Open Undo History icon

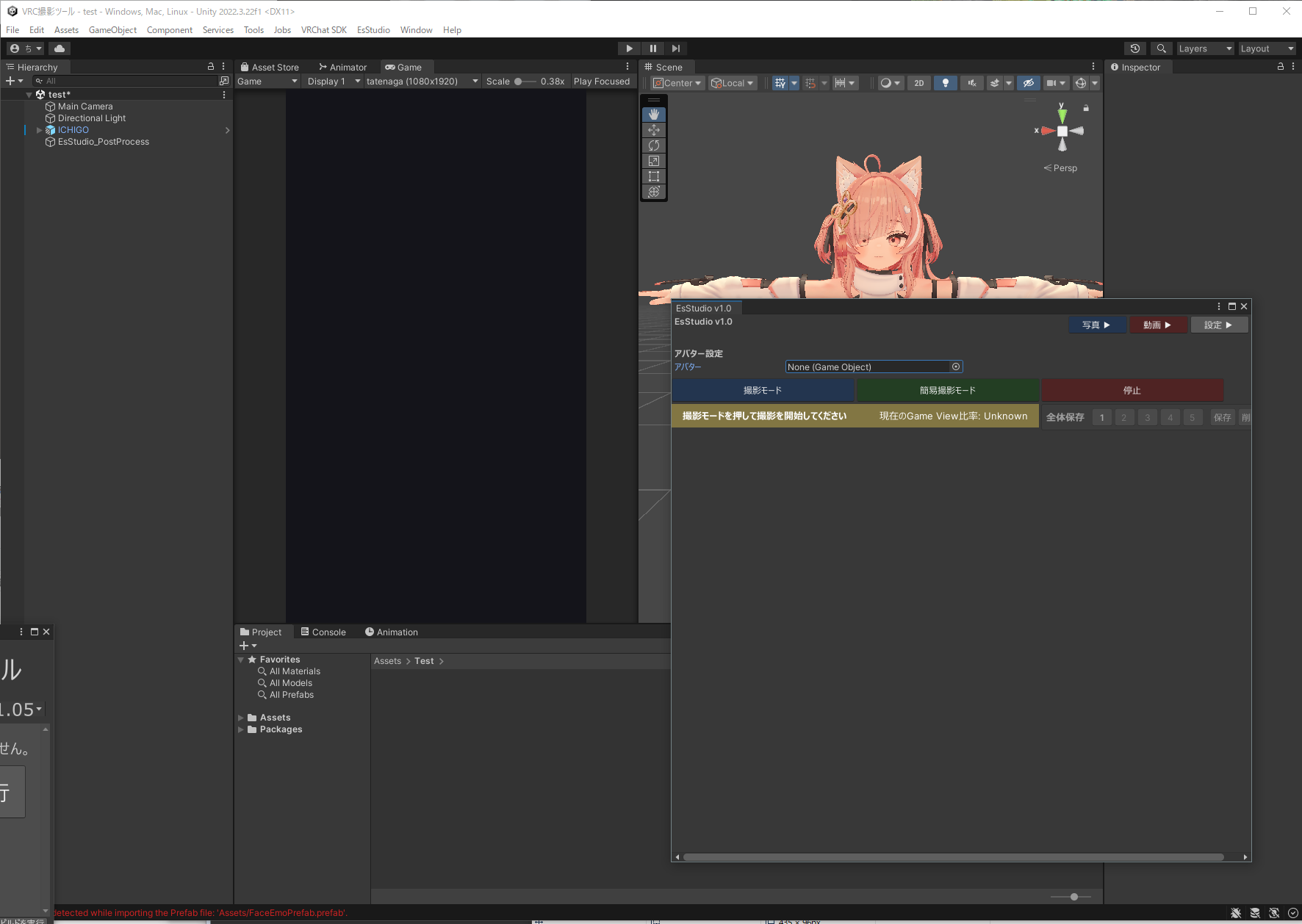pyautogui.click(x=1135, y=48)
